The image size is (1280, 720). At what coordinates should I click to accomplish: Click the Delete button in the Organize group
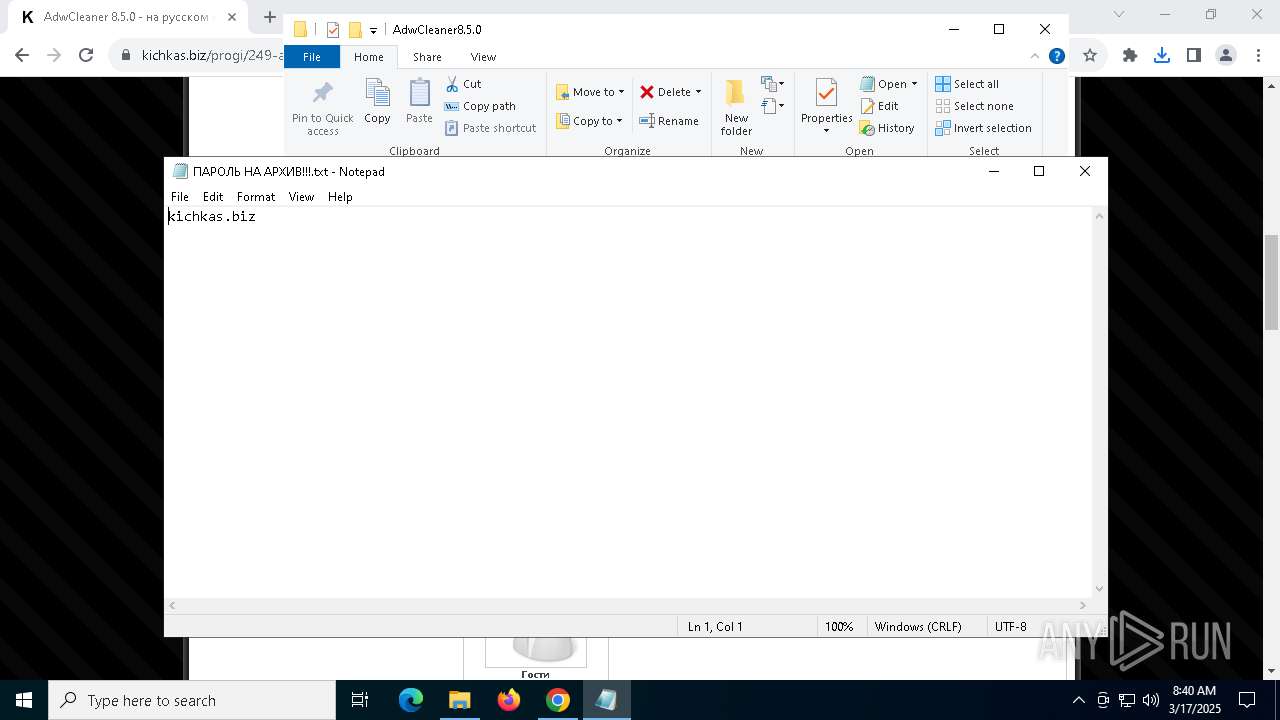pos(665,92)
